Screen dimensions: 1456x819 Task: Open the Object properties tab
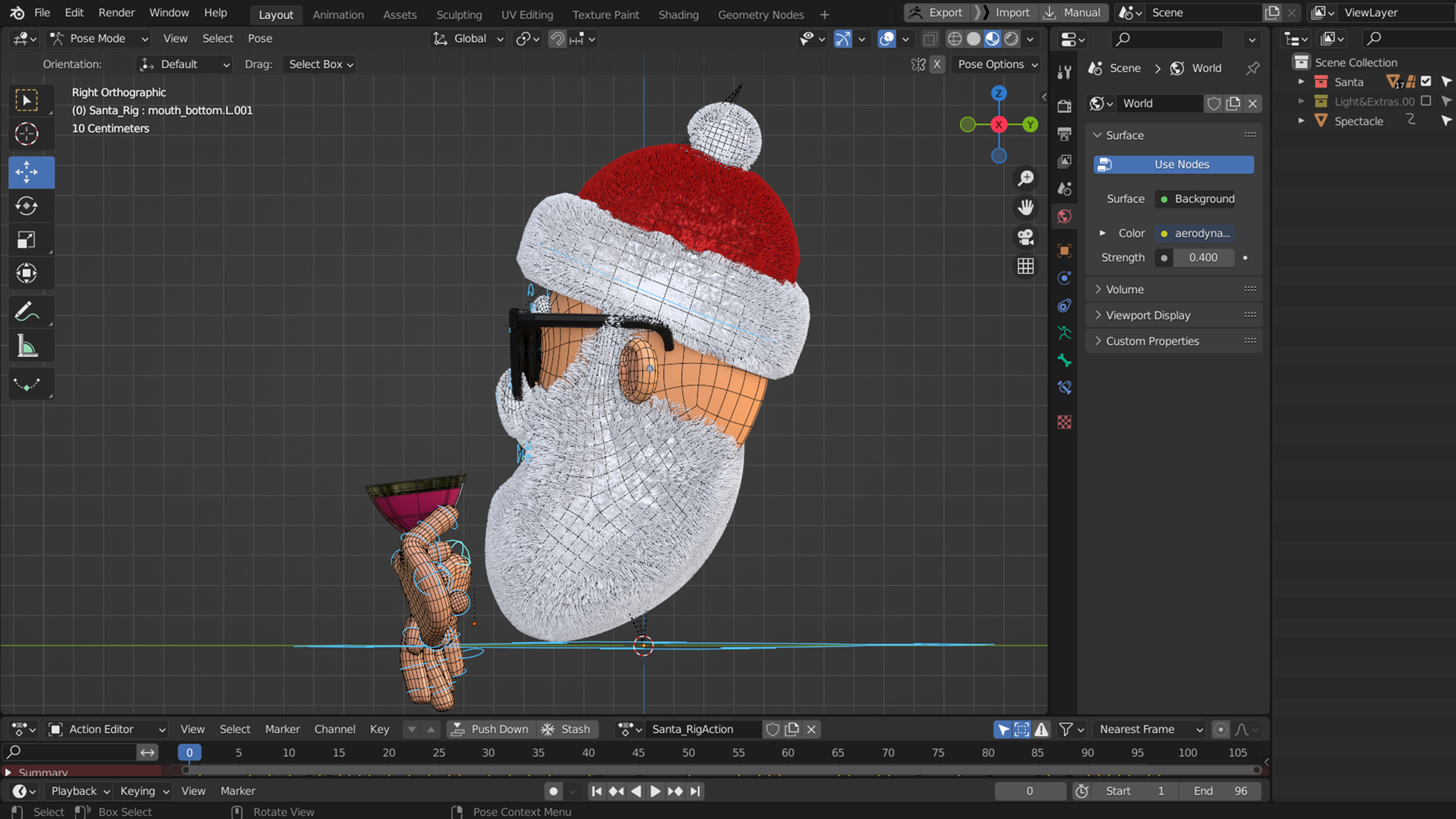tap(1064, 250)
